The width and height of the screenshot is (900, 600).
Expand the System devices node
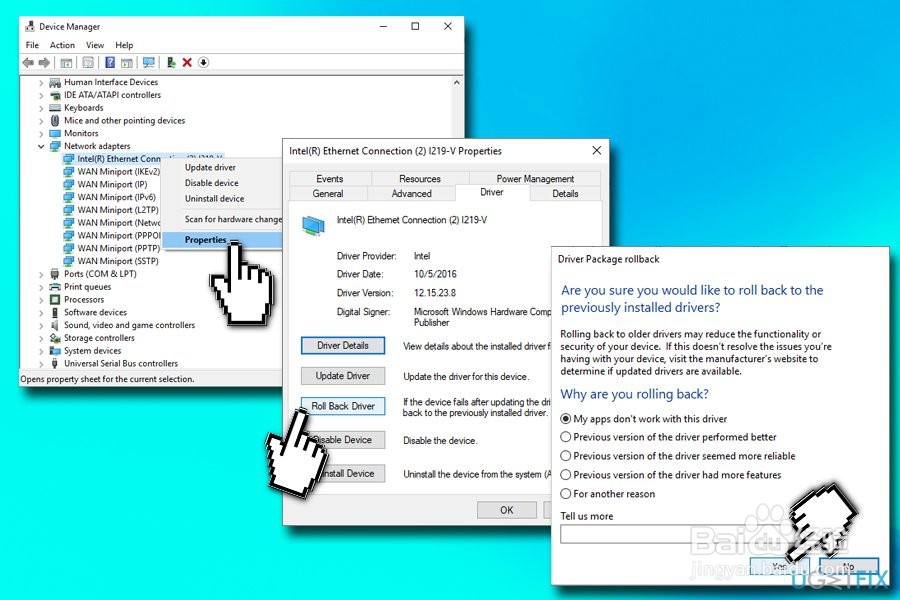pyautogui.click(x=41, y=351)
